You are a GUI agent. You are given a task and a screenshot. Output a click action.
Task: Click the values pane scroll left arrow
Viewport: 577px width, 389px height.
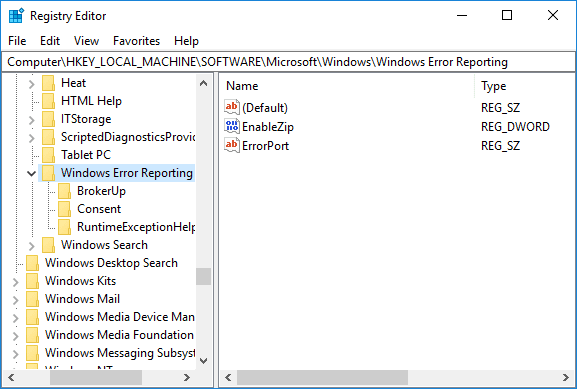click(x=228, y=377)
